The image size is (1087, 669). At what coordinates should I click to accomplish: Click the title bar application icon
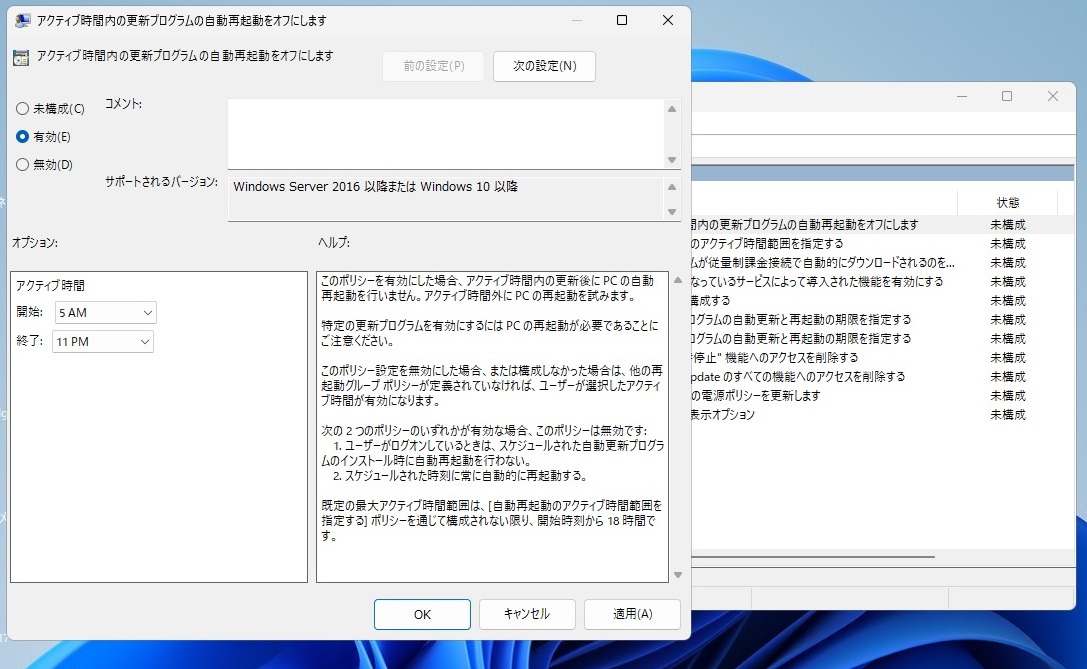coord(22,20)
